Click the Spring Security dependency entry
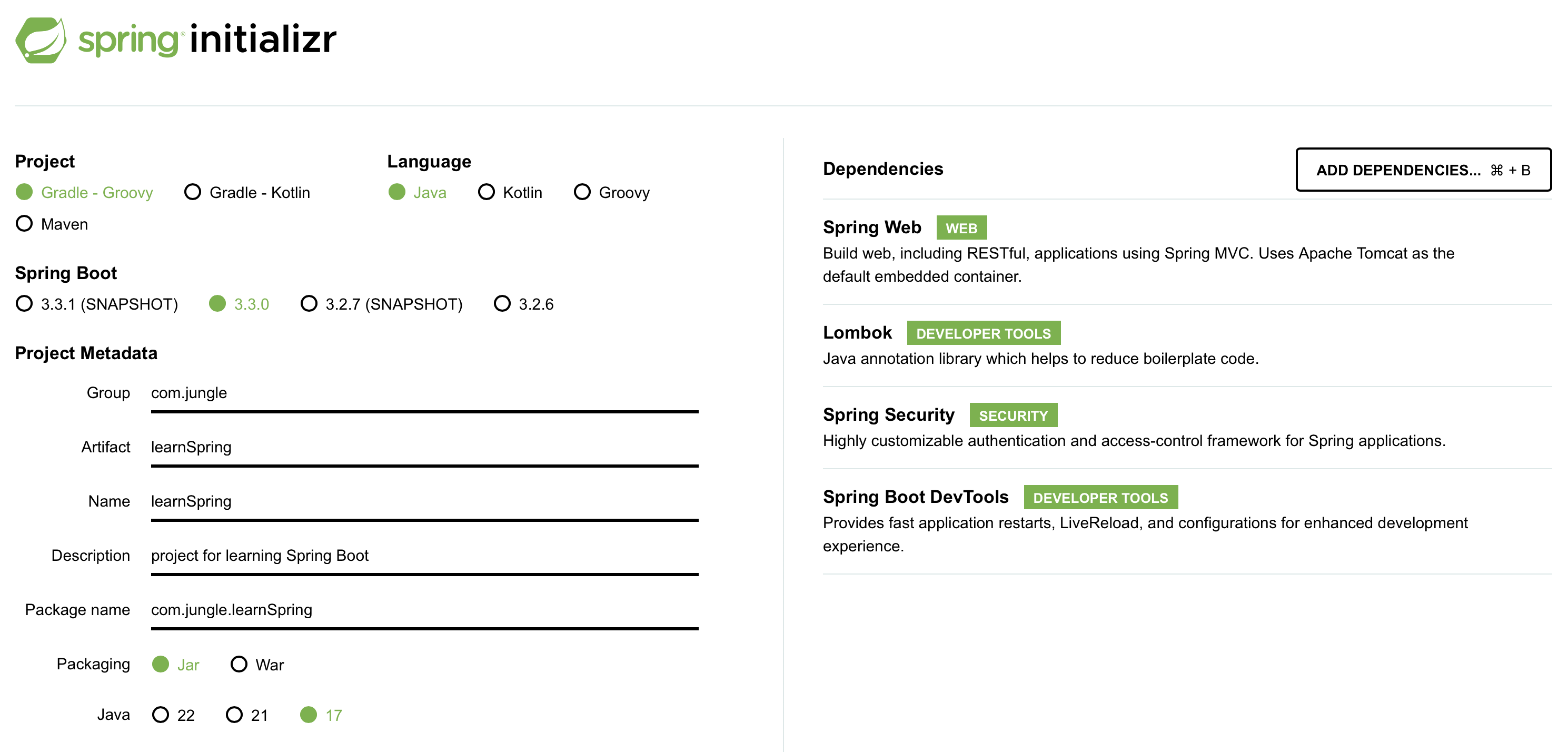The height and width of the screenshot is (752, 1568). tap(888, 415)
